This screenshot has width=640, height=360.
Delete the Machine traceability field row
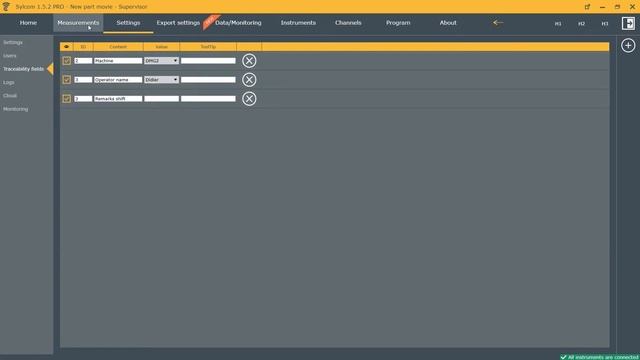(249, 61)
